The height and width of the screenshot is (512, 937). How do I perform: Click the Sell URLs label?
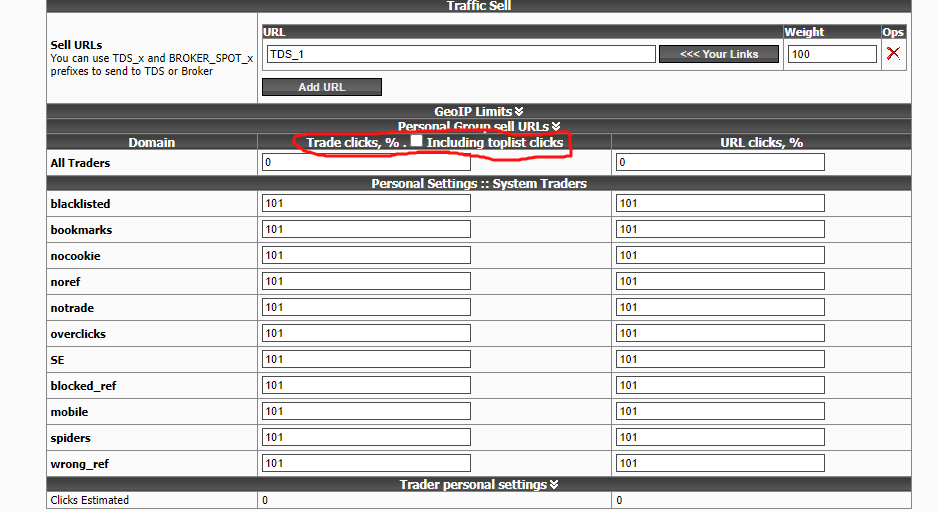pyautogui.click(x=76, y=45)
